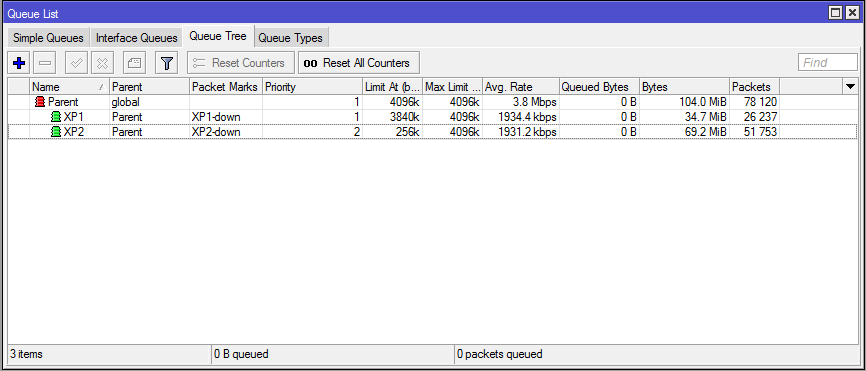Sort by the Queued Bytes column header
This screenshot has height=371, width=866.
pos(599,87)
